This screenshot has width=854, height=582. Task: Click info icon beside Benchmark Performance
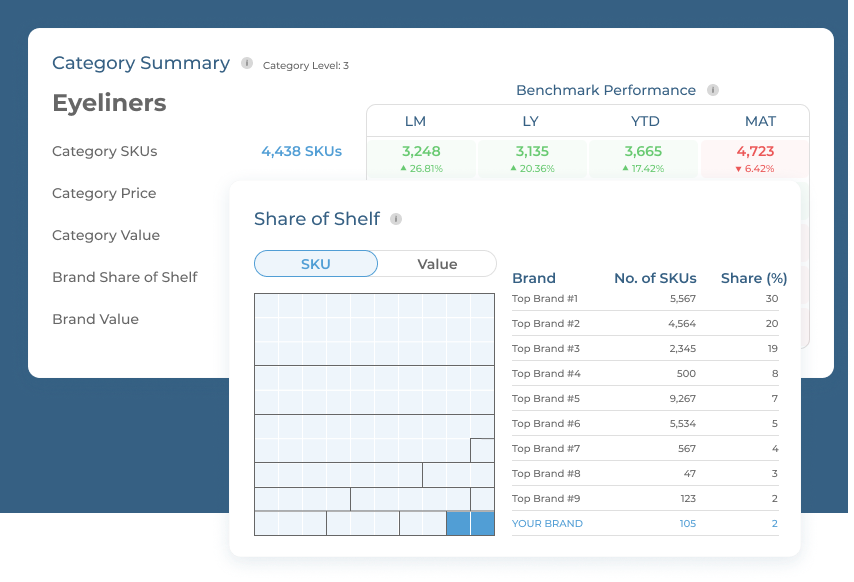713,90
